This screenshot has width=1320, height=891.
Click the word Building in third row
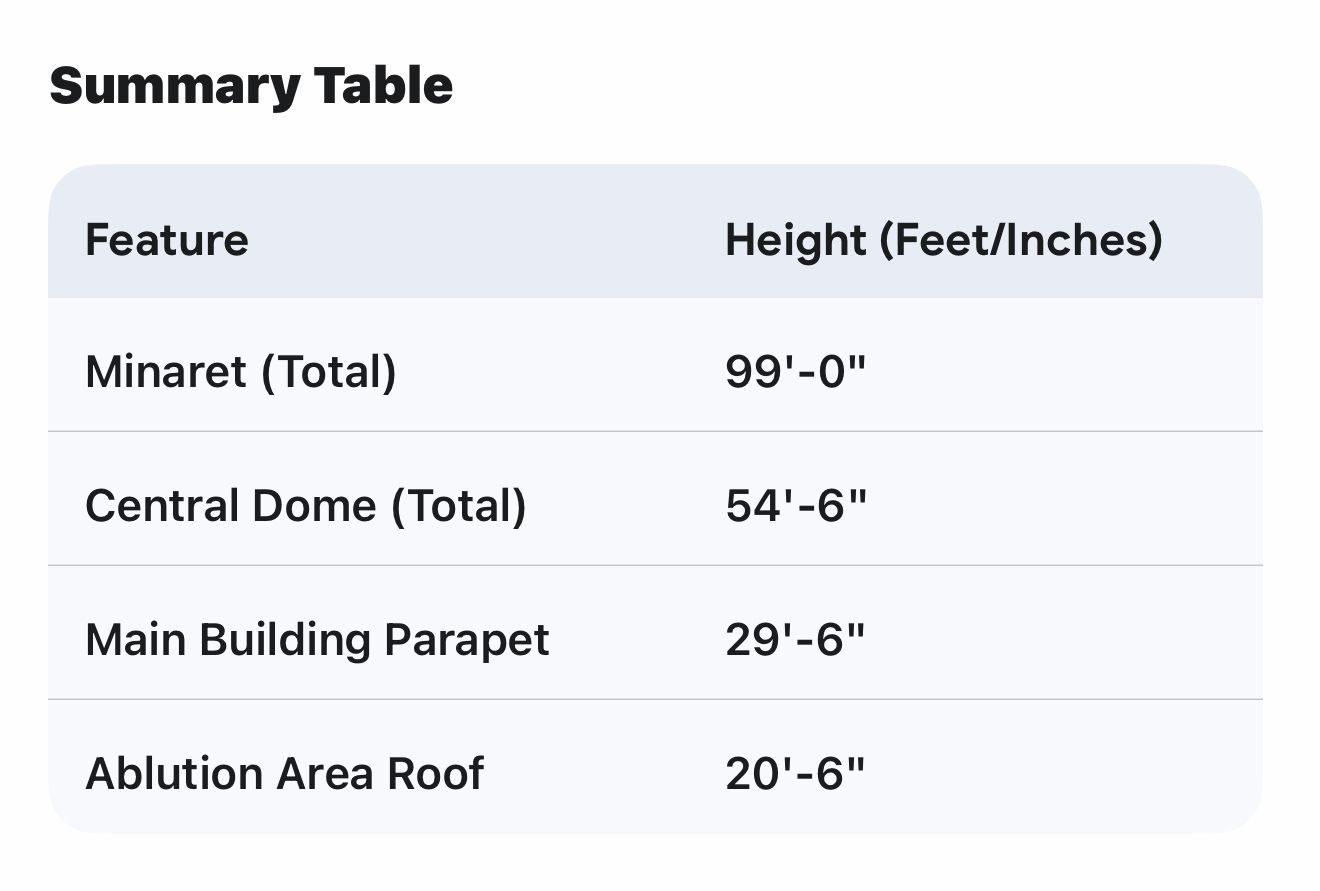[286, 640]
